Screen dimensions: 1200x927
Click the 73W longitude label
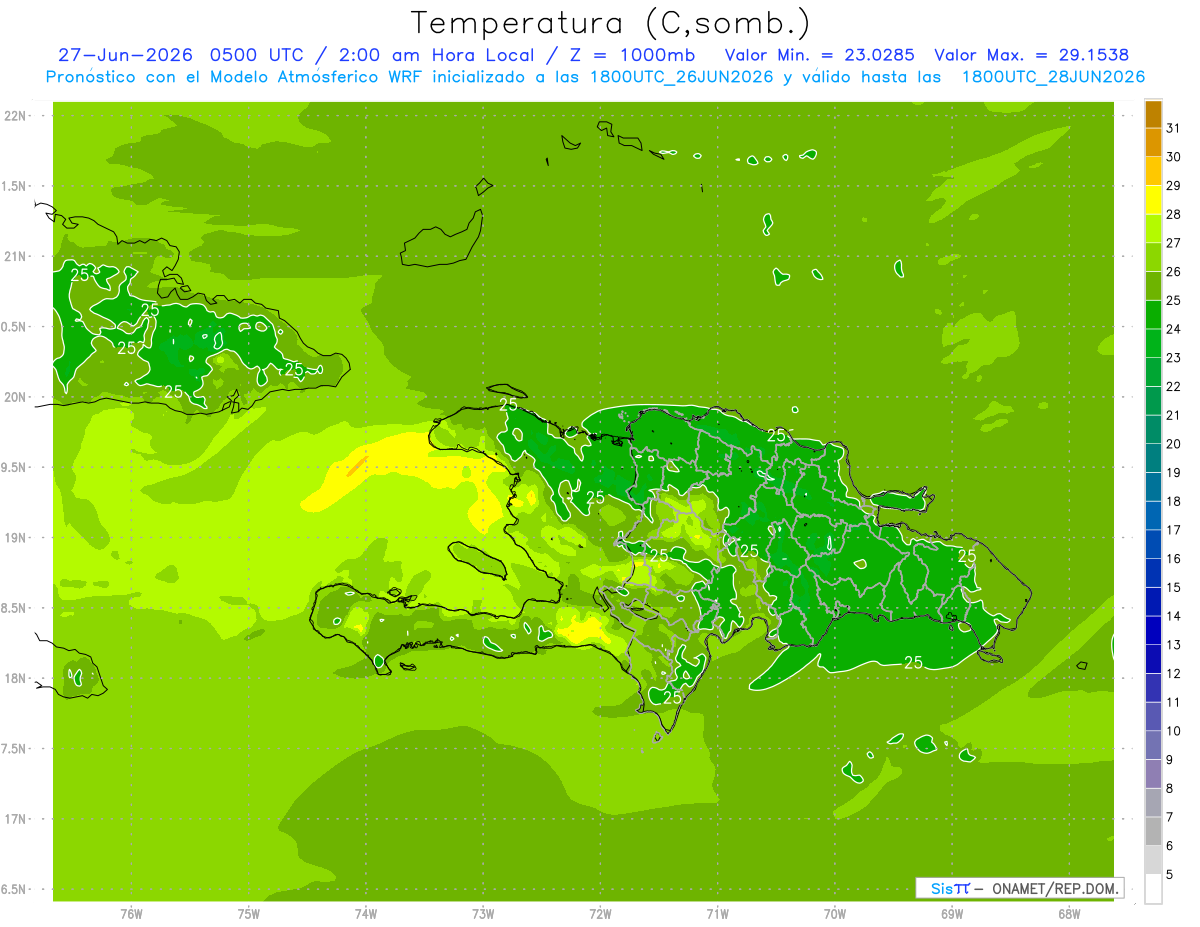[x=483, y=913]
